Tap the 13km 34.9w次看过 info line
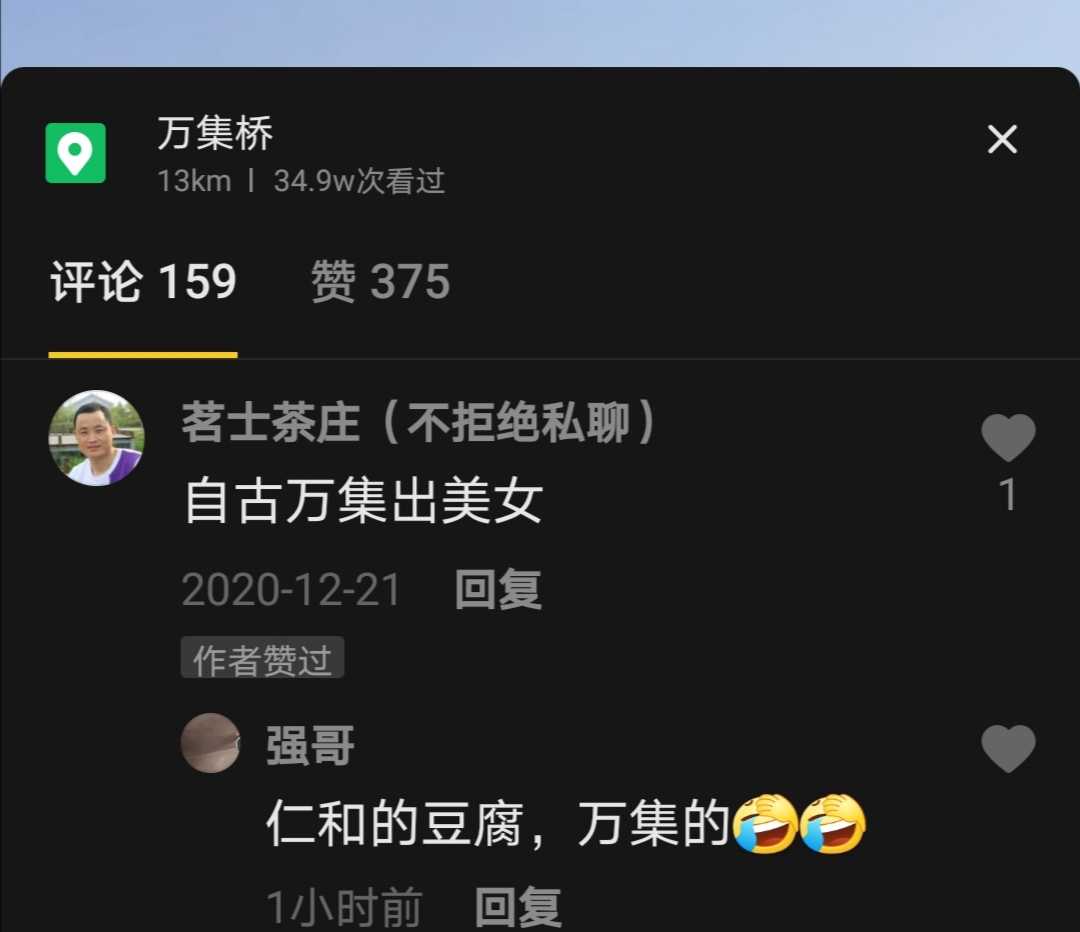This screenshot has height=932, width=1080. 301,181
